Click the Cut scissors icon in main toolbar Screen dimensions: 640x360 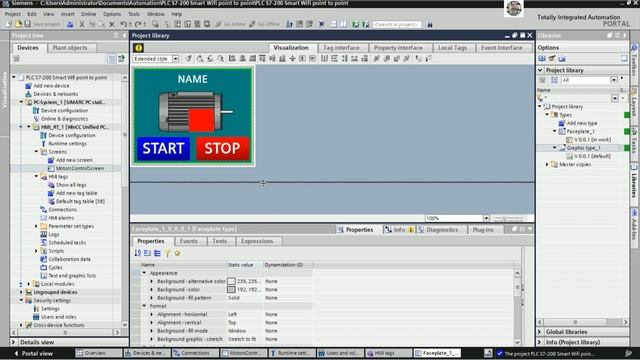82,24
